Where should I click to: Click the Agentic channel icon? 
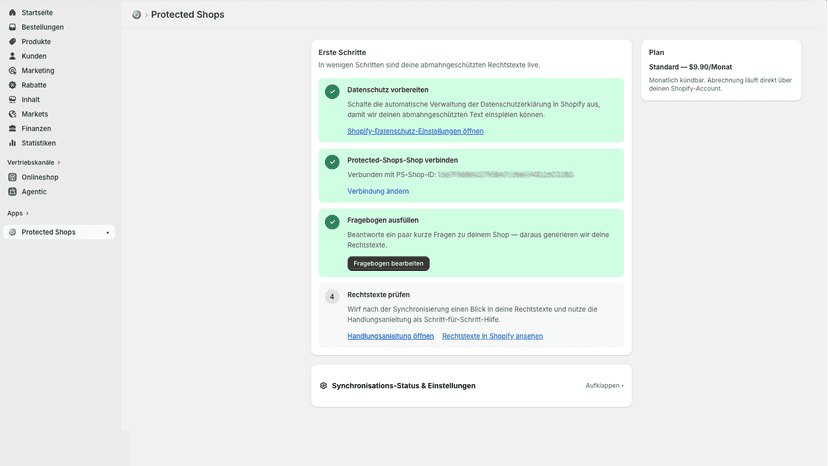[12, 192]
